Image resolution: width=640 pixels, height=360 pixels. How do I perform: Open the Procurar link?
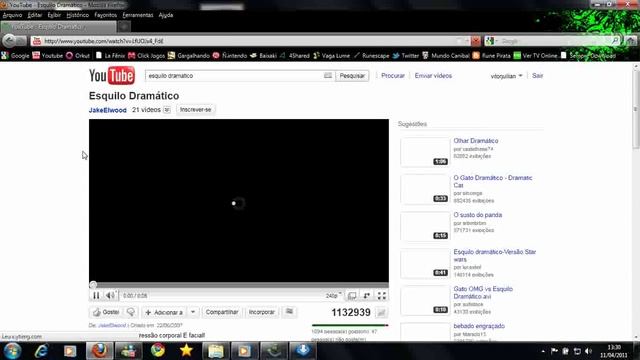(x=393, y=76)
